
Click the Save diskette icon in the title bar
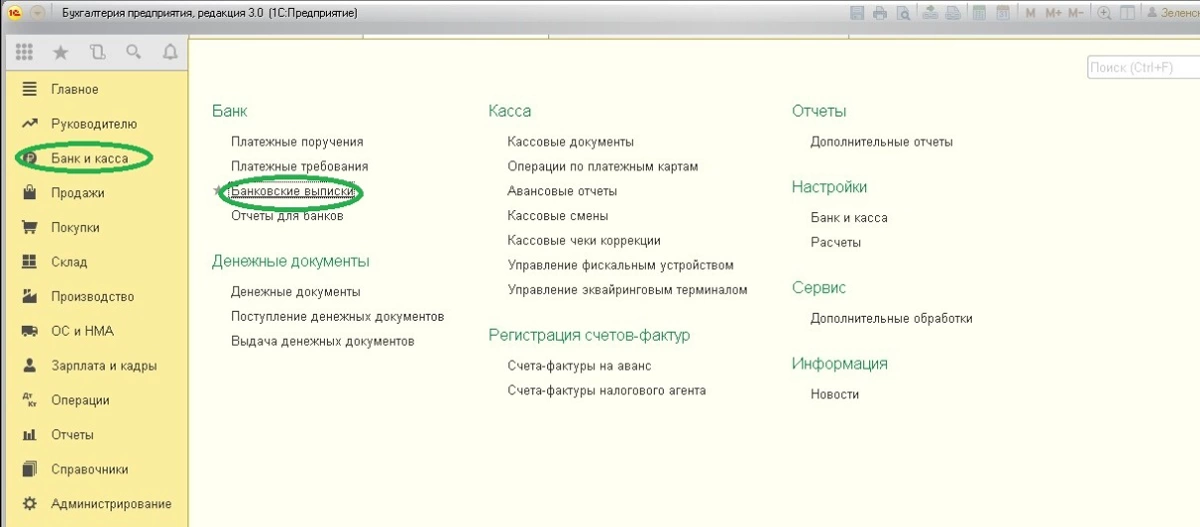coord(857,13)
